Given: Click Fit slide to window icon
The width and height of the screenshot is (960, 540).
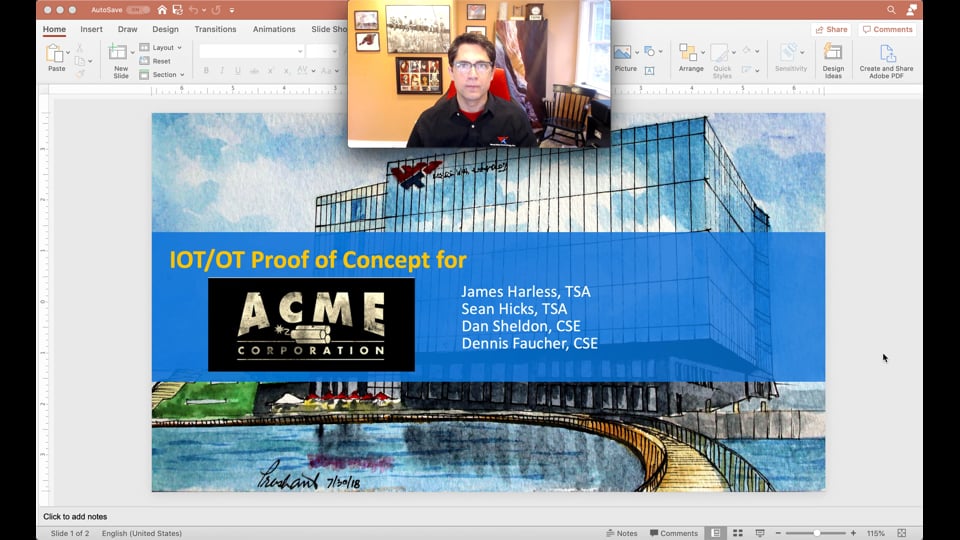Looking at the screenshot, I should pos(902,533).
